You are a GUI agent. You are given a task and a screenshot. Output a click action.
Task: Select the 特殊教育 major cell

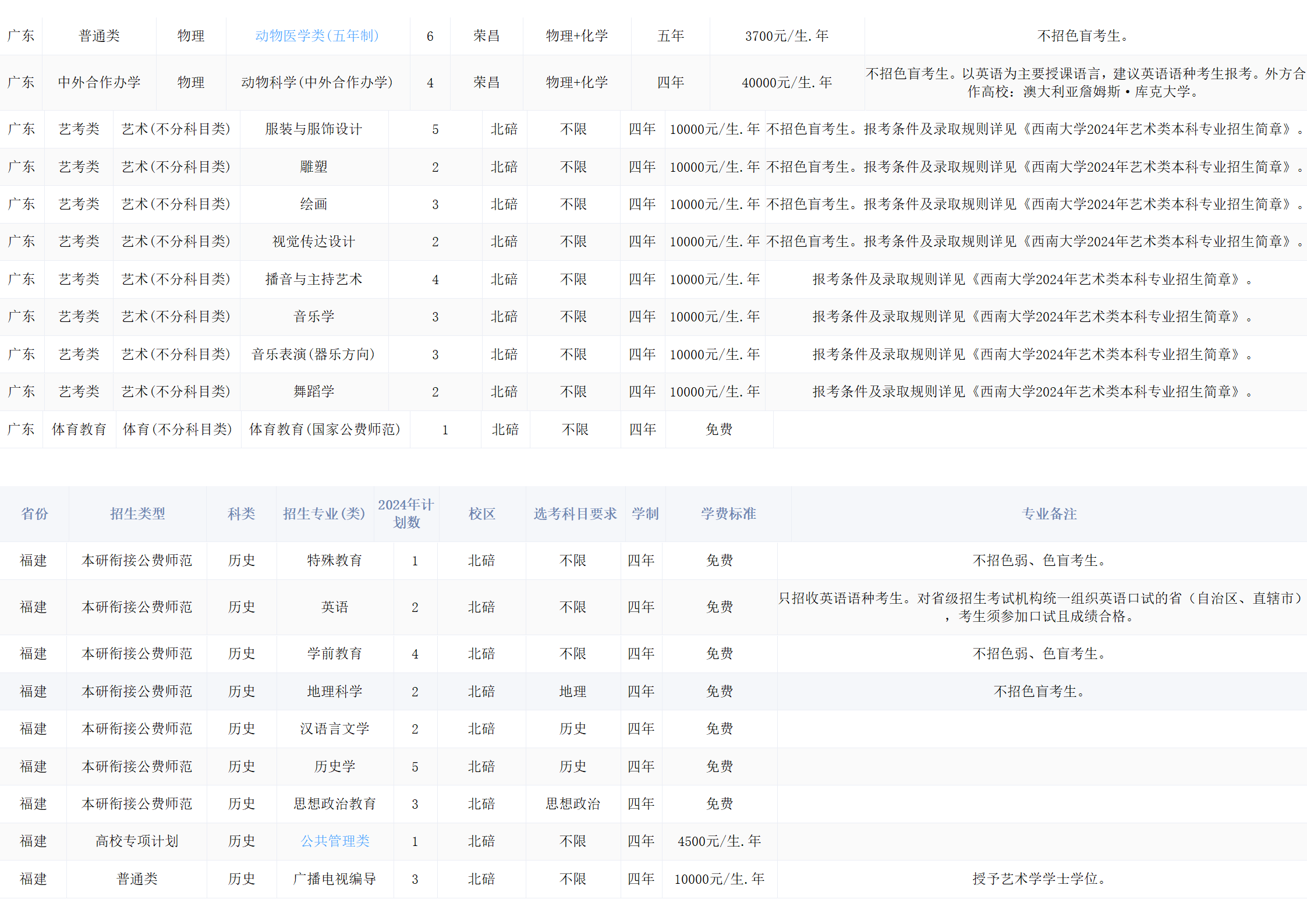tap(334, 561)
